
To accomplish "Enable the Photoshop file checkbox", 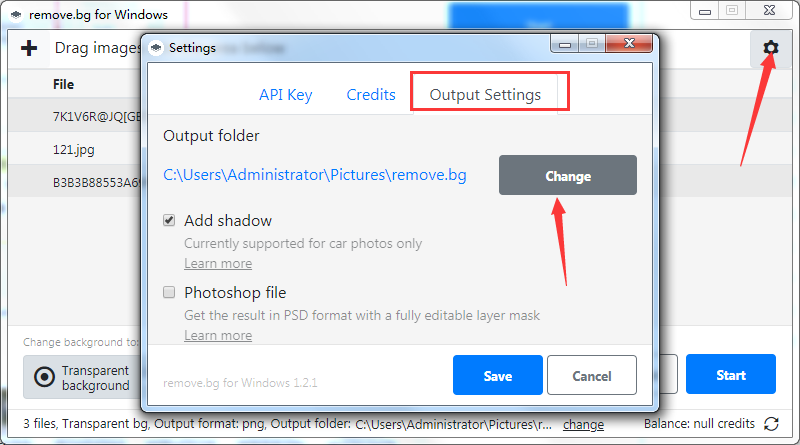I will (169, 292).
